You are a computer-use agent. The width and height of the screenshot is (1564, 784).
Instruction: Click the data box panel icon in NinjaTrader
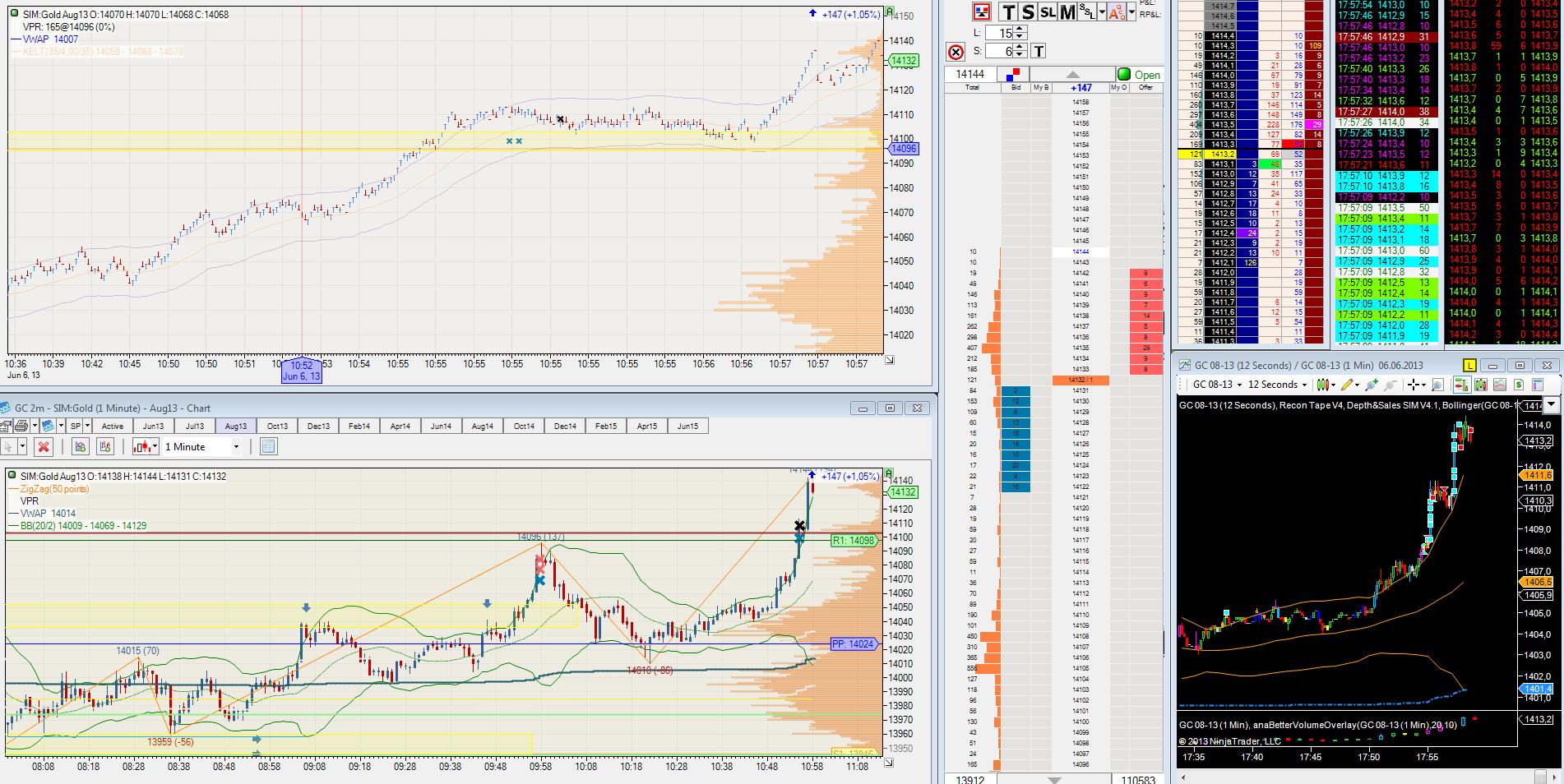tap(1538, 385)
